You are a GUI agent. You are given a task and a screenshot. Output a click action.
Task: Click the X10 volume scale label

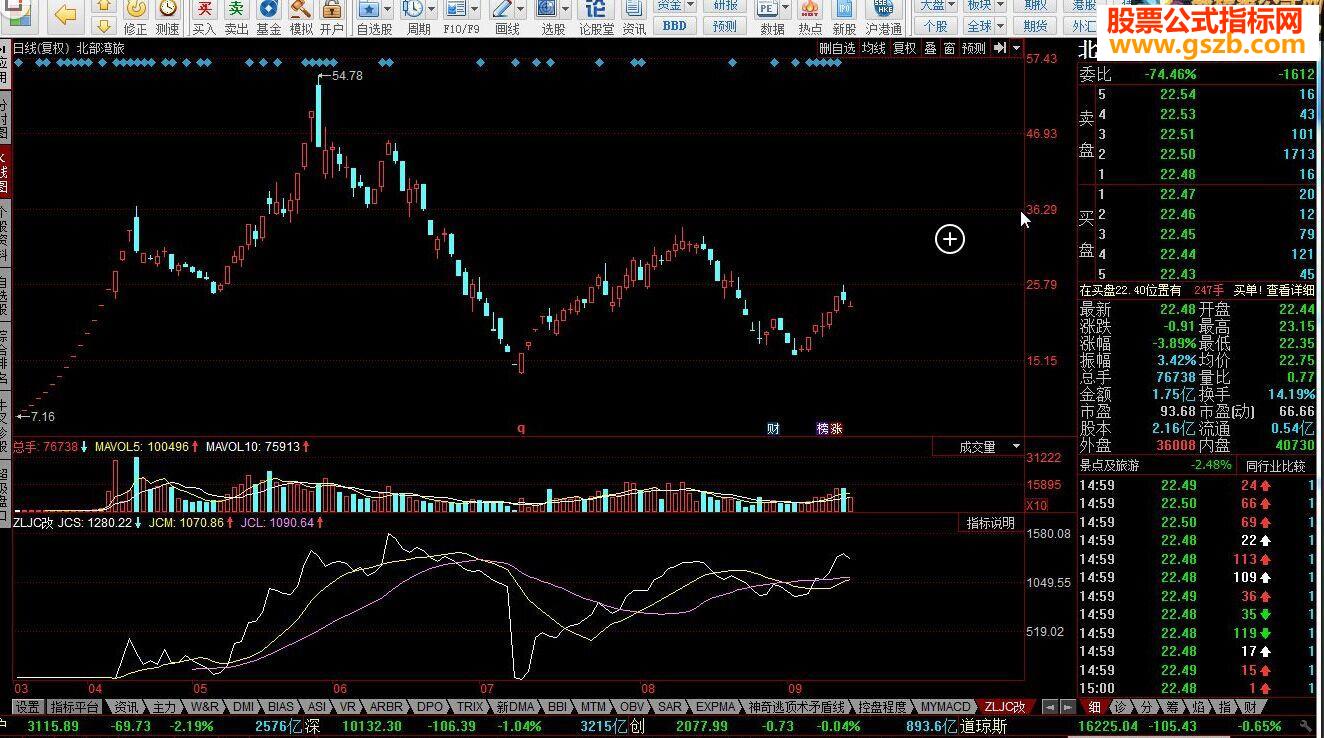[x=1036, y=505]
